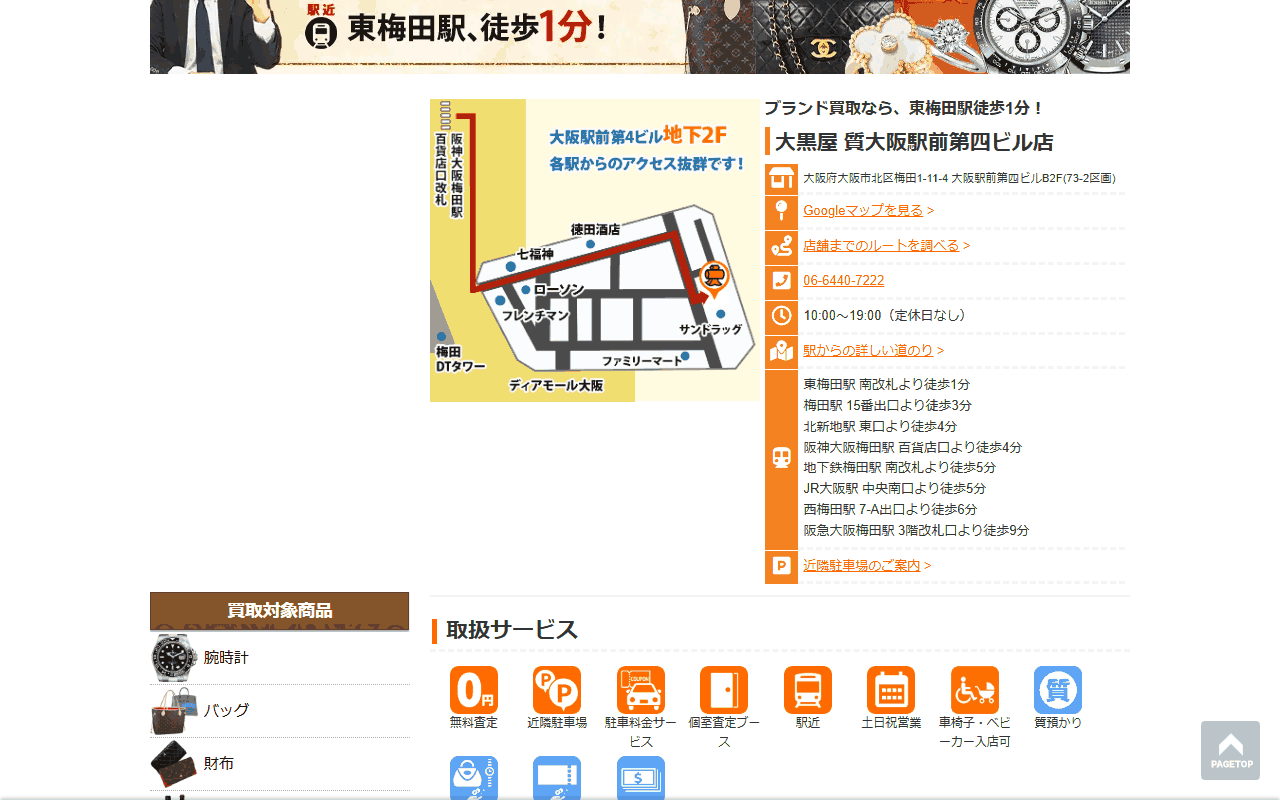Click 西梅田駅 7-A出口より徒歩6分 text
Viewport: 1280px width, 800px height.
tap(890, 510)
